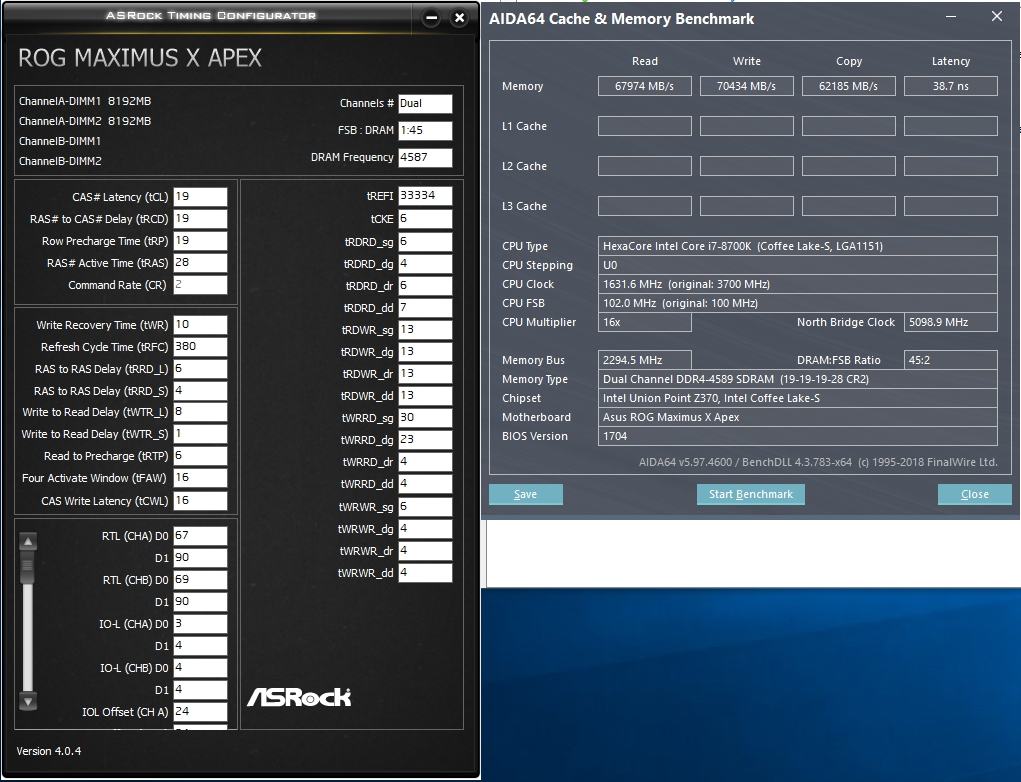
Task: Click the CAS# Latency (tCL) field
Action: (x=201, y=197)
